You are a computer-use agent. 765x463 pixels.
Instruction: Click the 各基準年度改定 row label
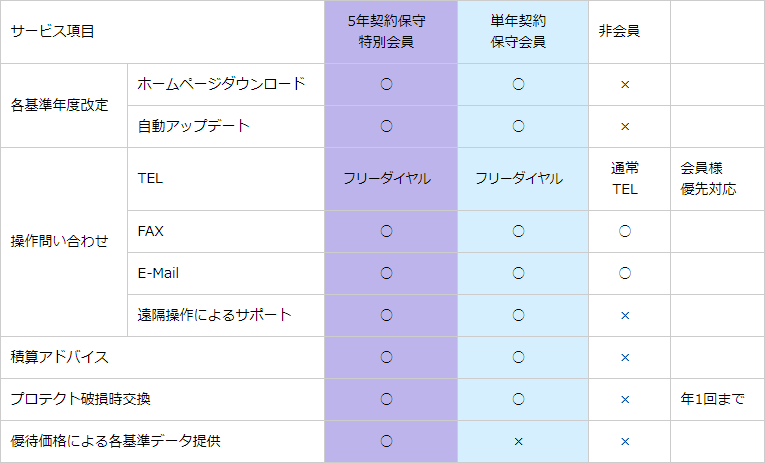[x=59, y=104]
